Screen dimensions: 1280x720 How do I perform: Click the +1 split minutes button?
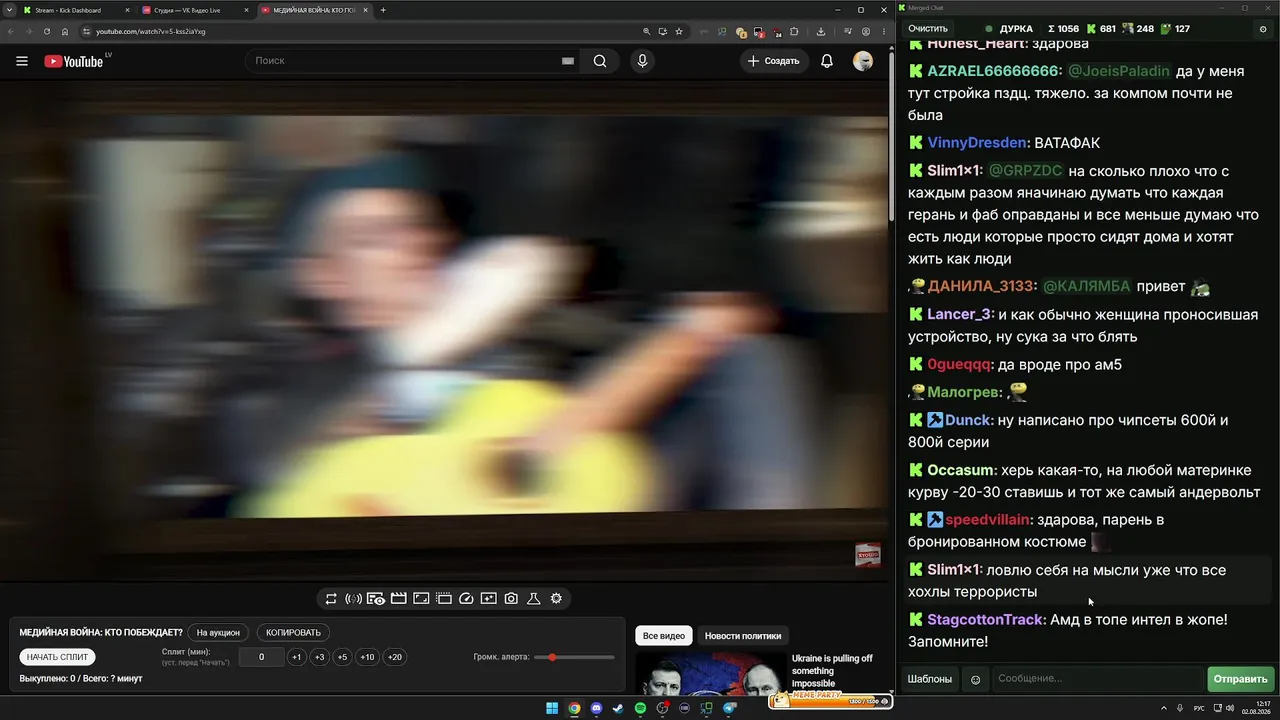click(296, 657)
